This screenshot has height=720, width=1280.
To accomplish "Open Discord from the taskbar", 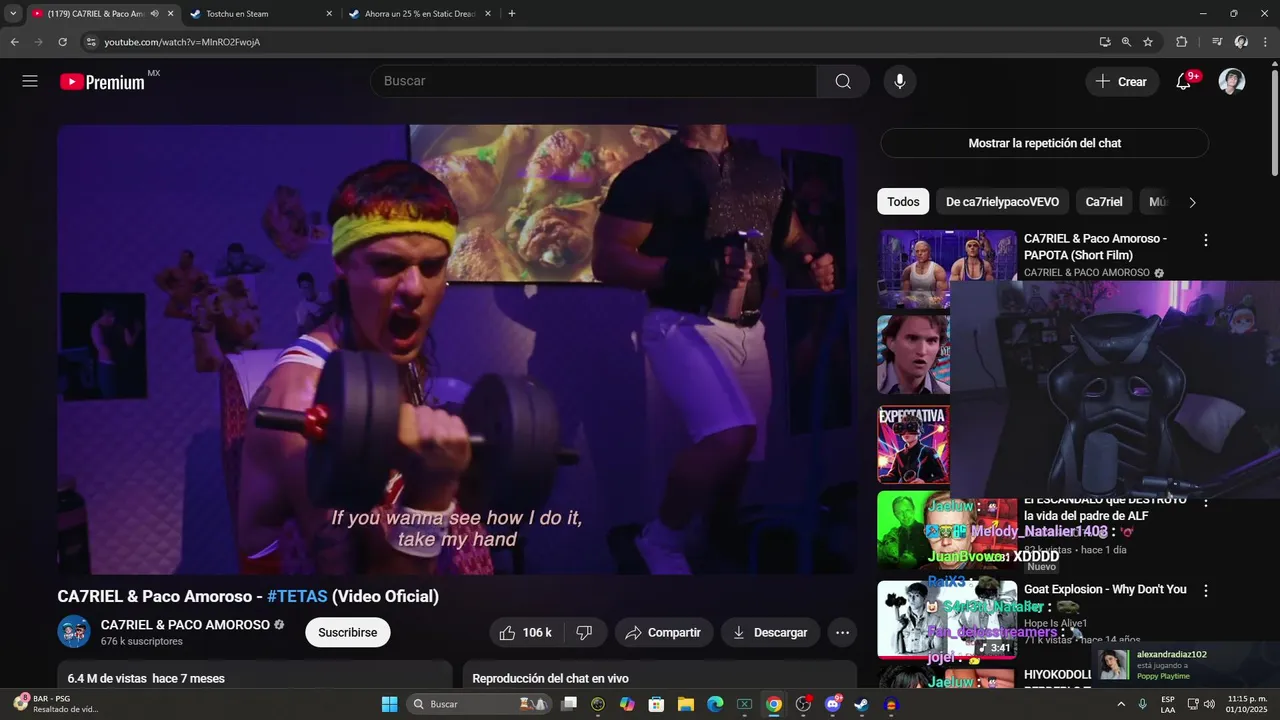I will (x=832, y=704).
